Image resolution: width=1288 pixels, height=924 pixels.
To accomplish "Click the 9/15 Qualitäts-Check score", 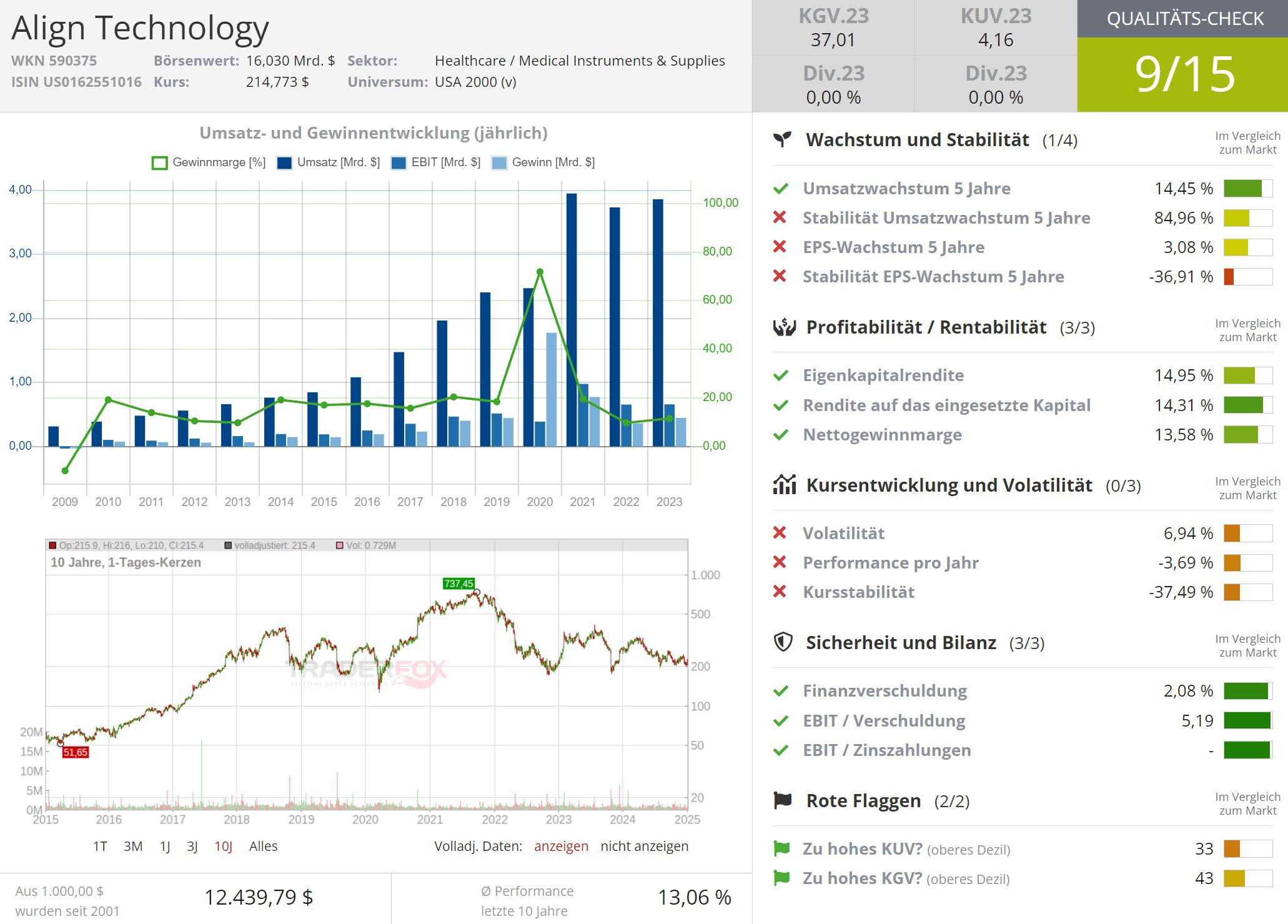I will (1185, 74).
